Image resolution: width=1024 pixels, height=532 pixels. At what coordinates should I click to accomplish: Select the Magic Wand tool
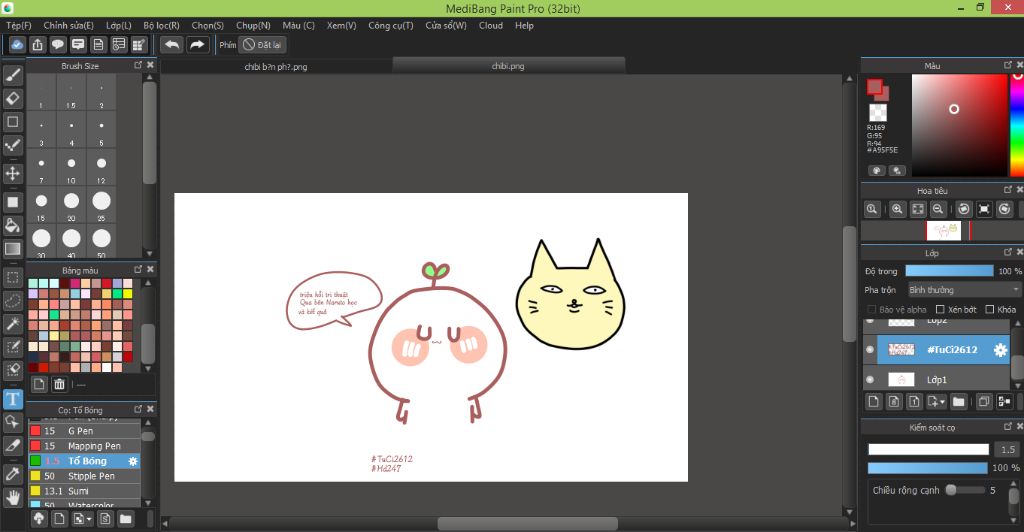(12, 324)
